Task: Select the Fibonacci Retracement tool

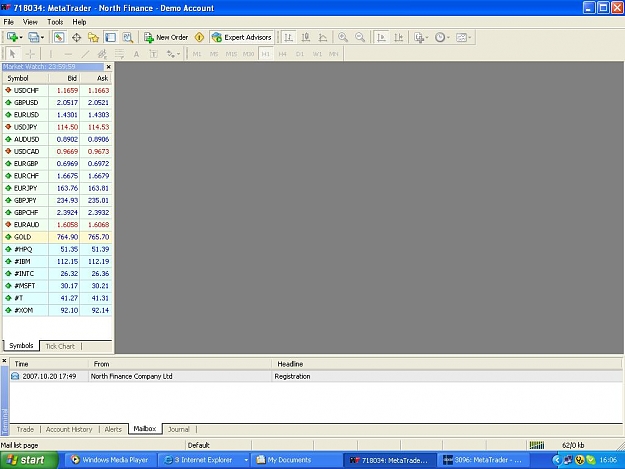Action: pos(119,54)
